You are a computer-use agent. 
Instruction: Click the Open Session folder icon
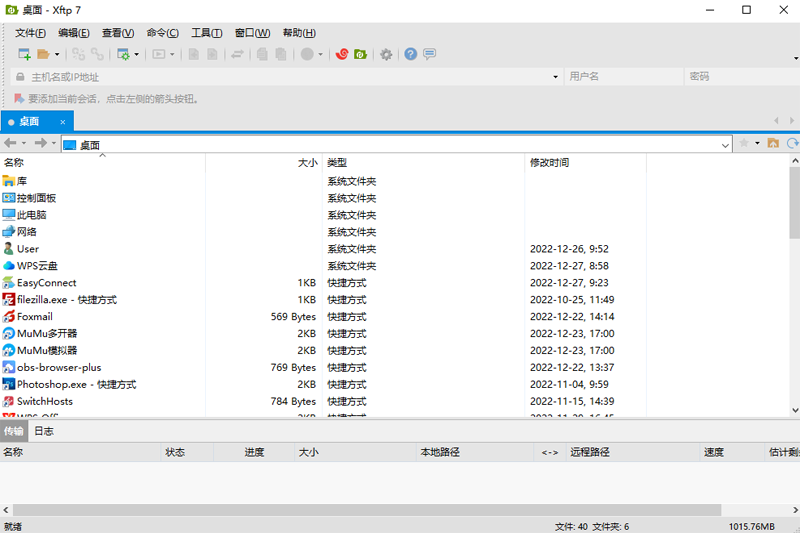[43, 54]
